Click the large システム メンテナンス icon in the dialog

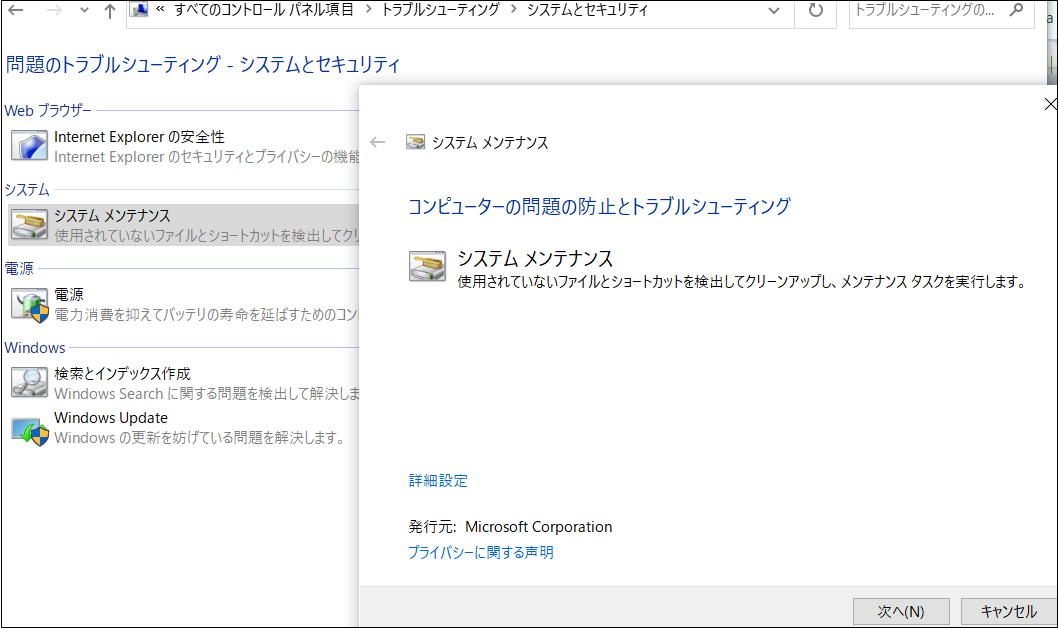(x=427, y=265)
